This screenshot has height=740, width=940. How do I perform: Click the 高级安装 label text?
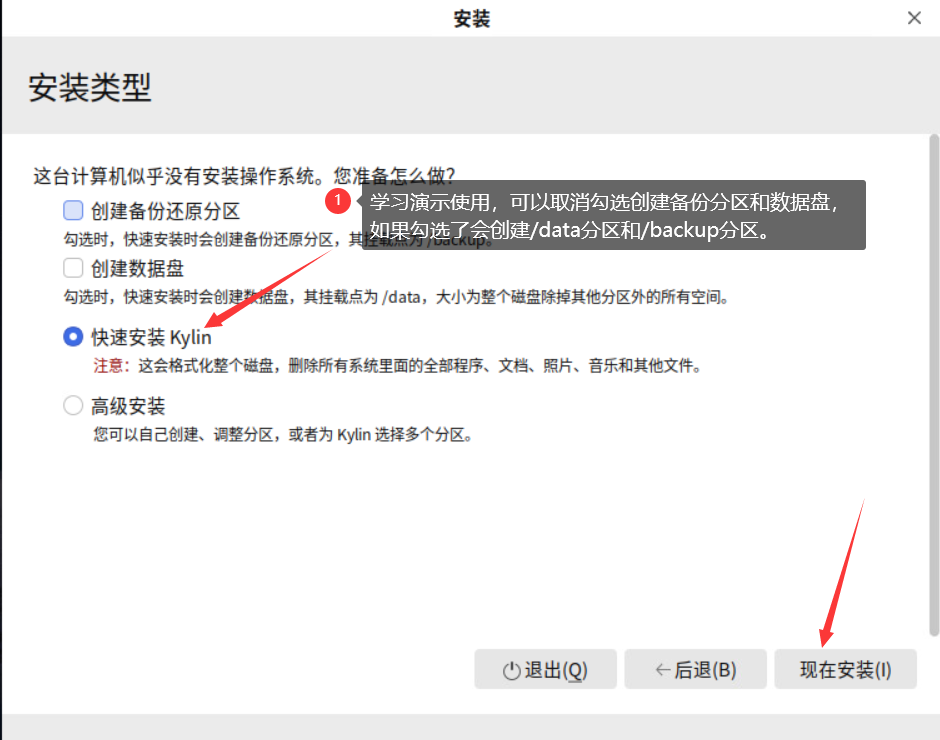[128, 406]
